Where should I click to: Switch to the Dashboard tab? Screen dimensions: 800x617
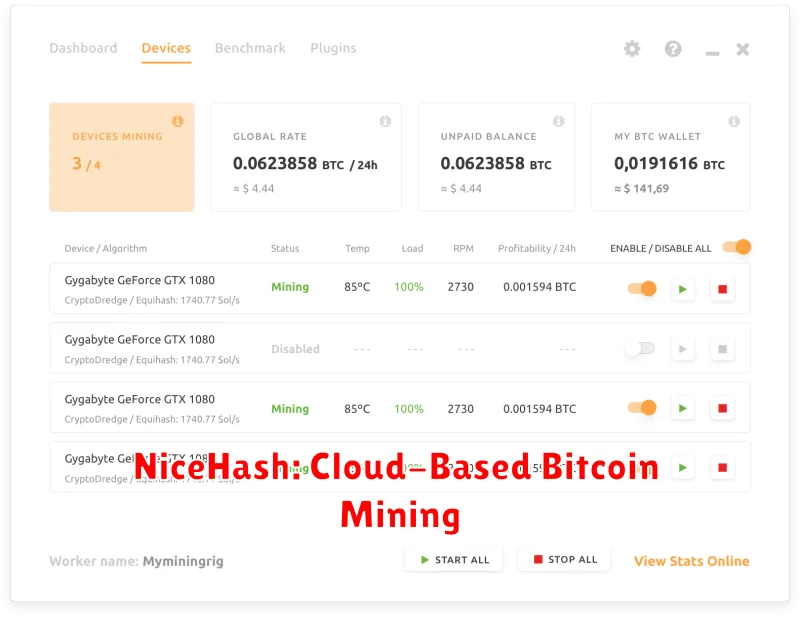(83, 48)
